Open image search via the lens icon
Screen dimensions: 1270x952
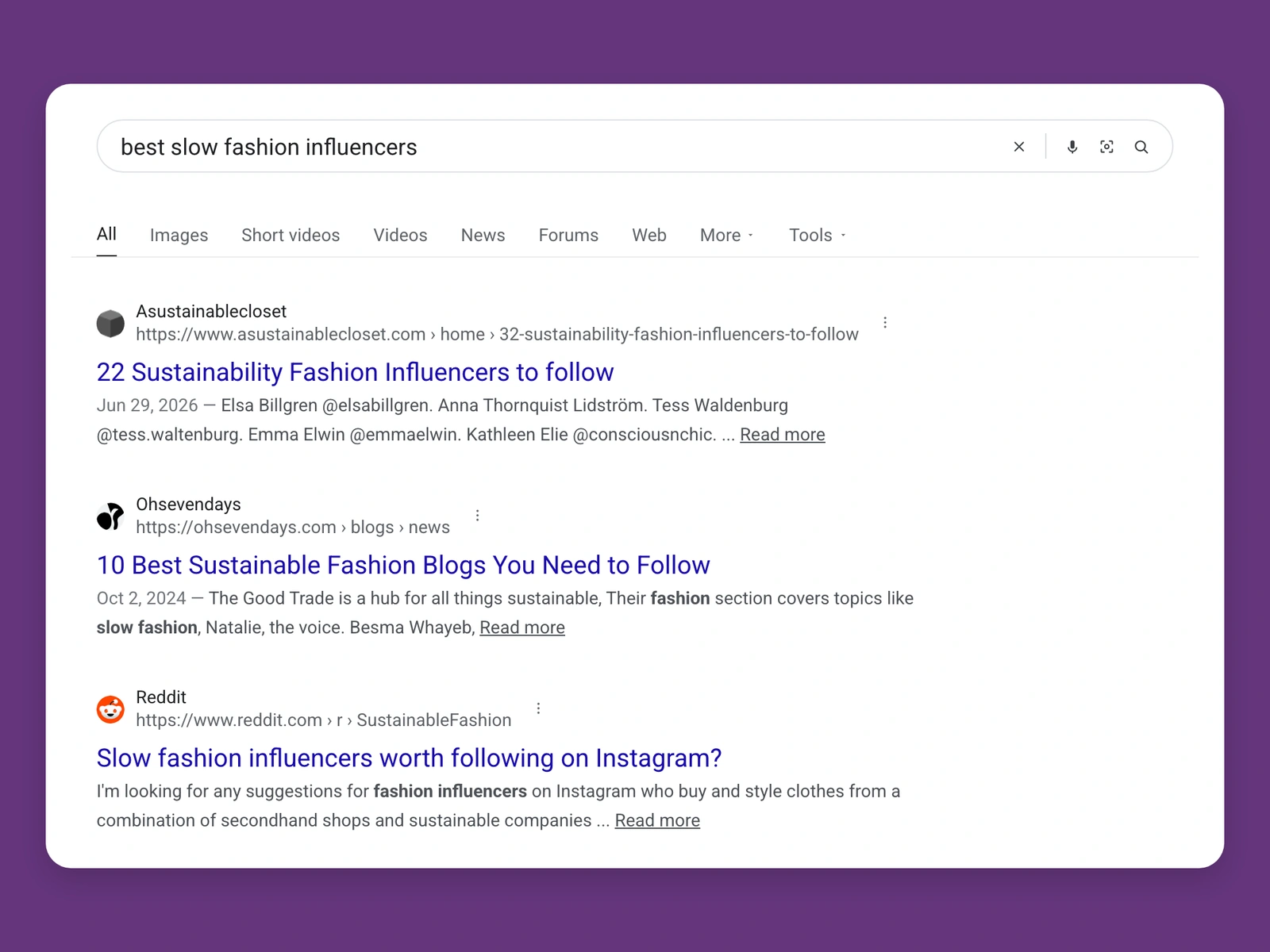coord(1106,147)
